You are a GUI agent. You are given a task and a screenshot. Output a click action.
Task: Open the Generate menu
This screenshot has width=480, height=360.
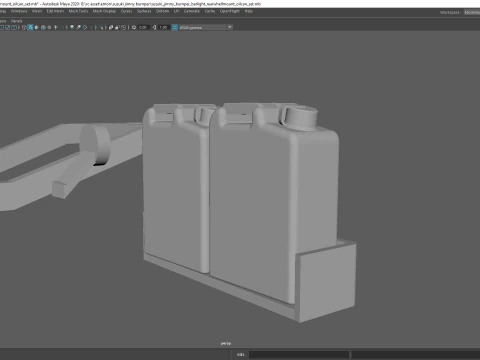point(192,11)
